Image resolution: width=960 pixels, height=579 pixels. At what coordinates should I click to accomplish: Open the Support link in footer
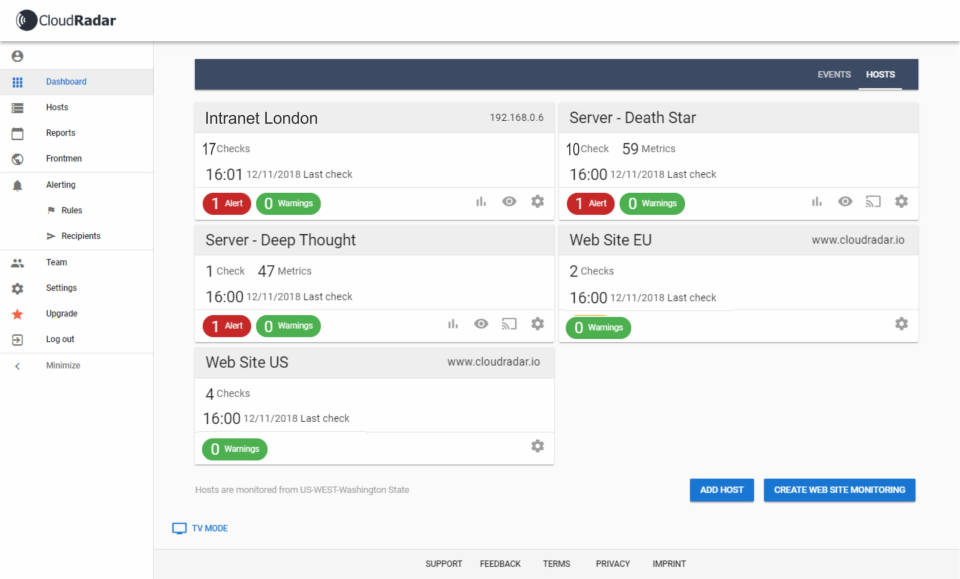(443, 564)
